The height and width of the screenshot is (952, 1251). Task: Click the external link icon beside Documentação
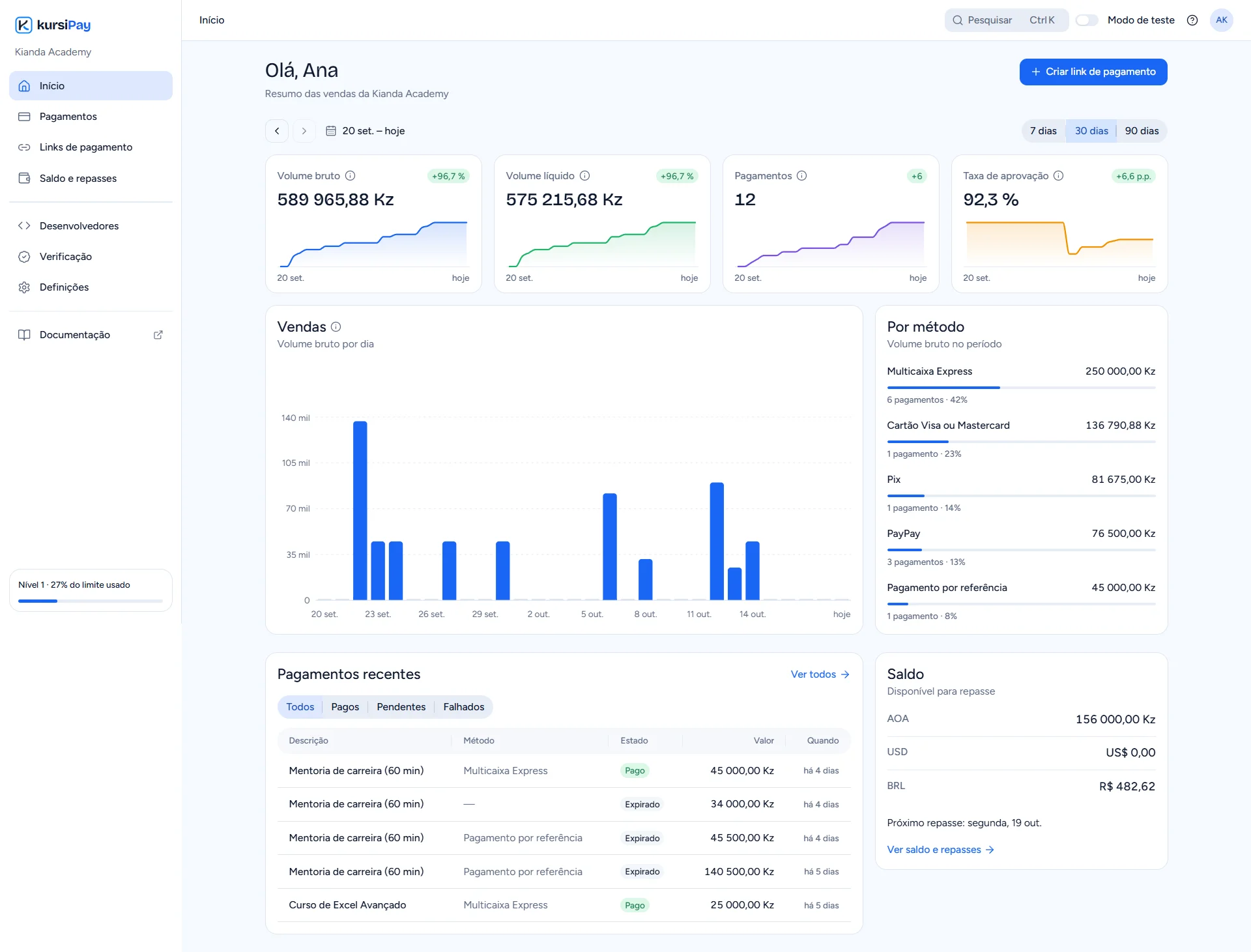tap(158, 335)
